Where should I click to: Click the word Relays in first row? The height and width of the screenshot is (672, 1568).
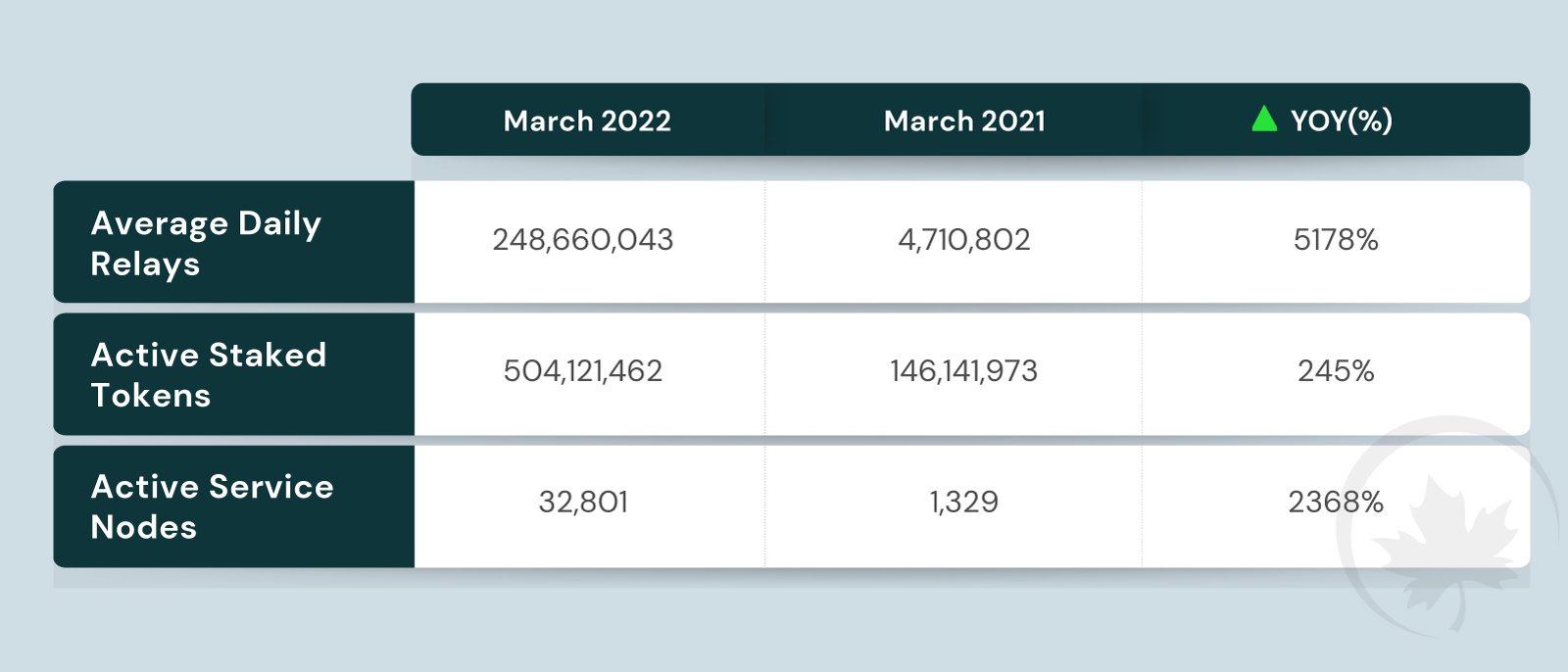click(145, 264)
